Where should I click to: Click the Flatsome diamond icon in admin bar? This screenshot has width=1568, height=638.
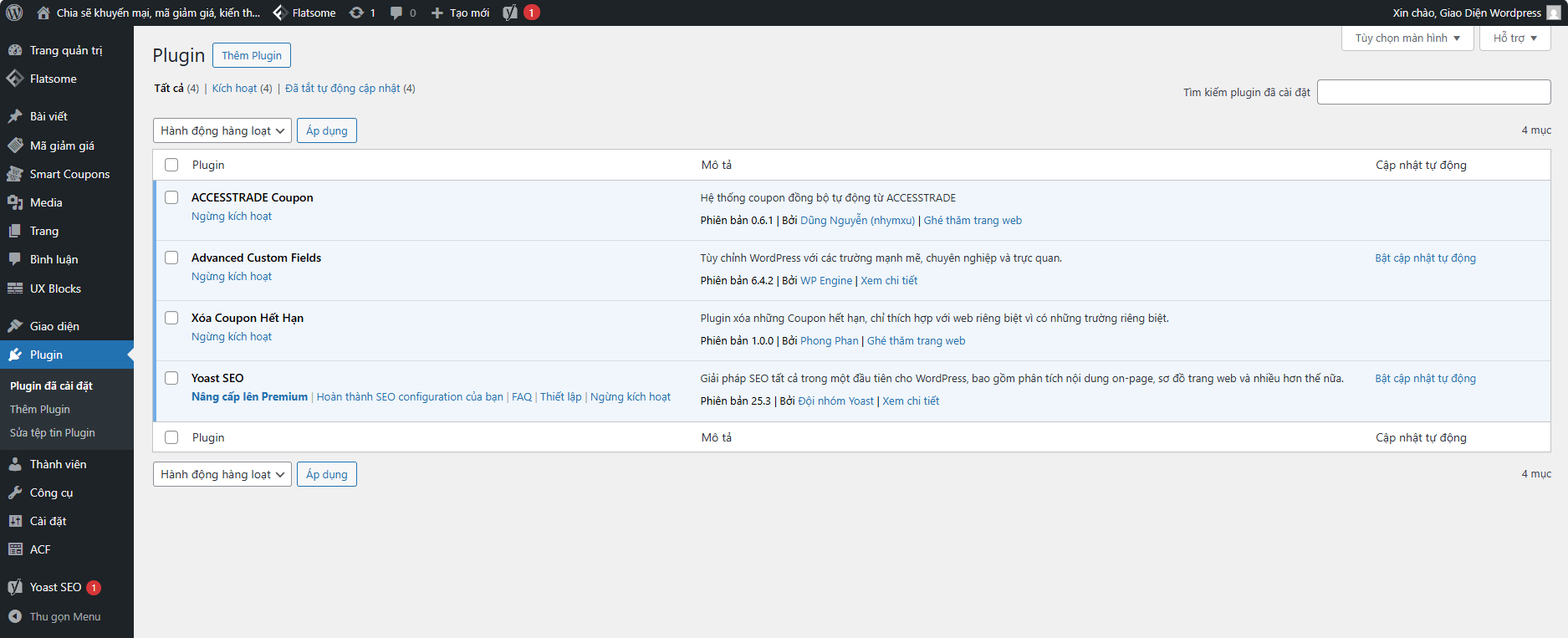coord(280,13)
